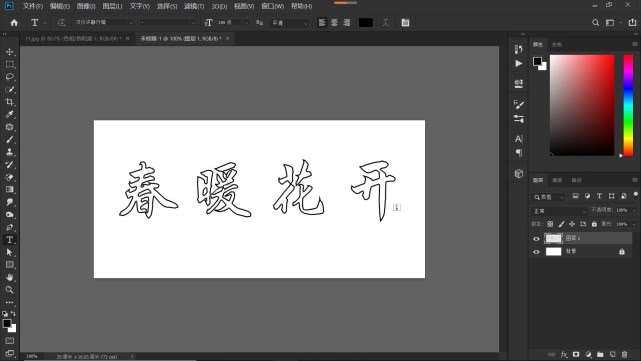Toggle adjustment layer filter in Layers panel

point(587,196)
